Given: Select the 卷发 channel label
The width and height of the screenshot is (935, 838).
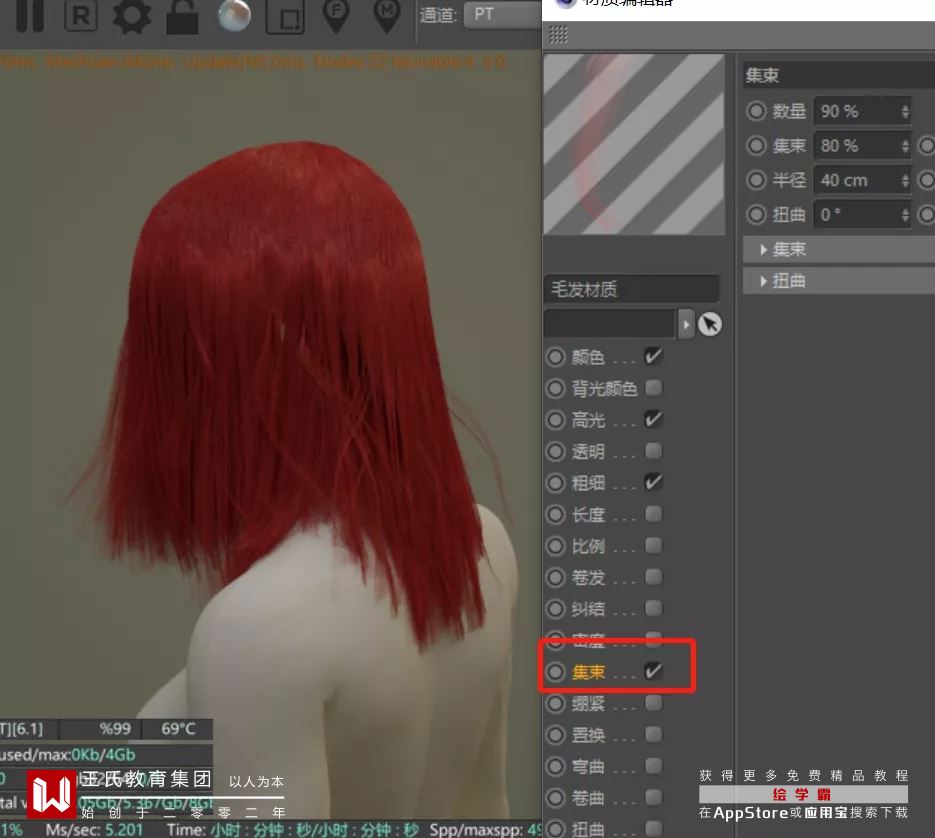Looking at the screenshot, I should [x=588, y=577].
